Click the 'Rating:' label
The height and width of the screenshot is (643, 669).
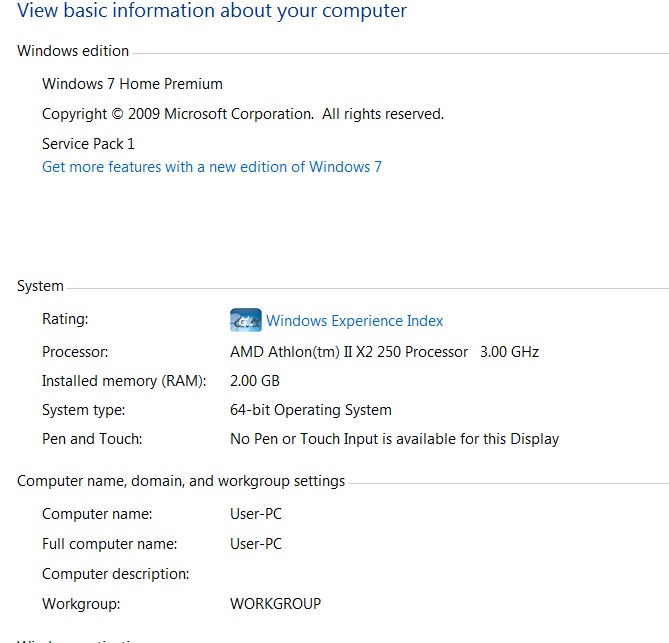[65, 319]
